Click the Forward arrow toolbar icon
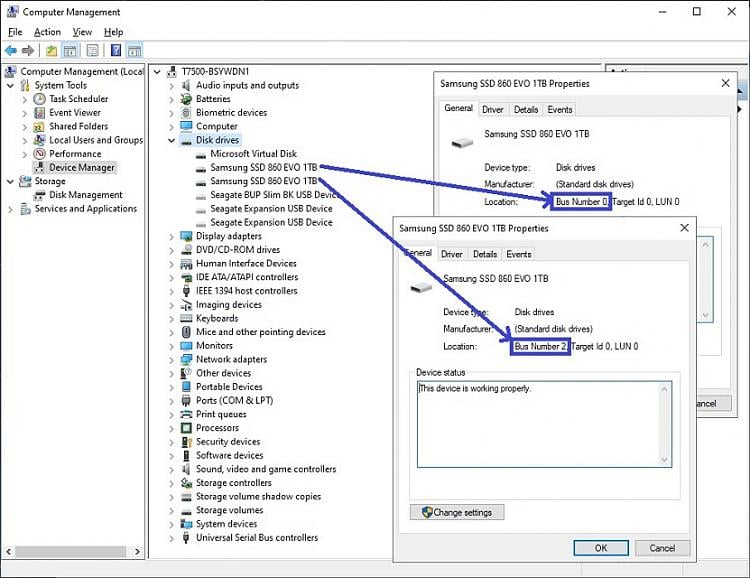This screenshot has width=750, height=578. point(28,50)
